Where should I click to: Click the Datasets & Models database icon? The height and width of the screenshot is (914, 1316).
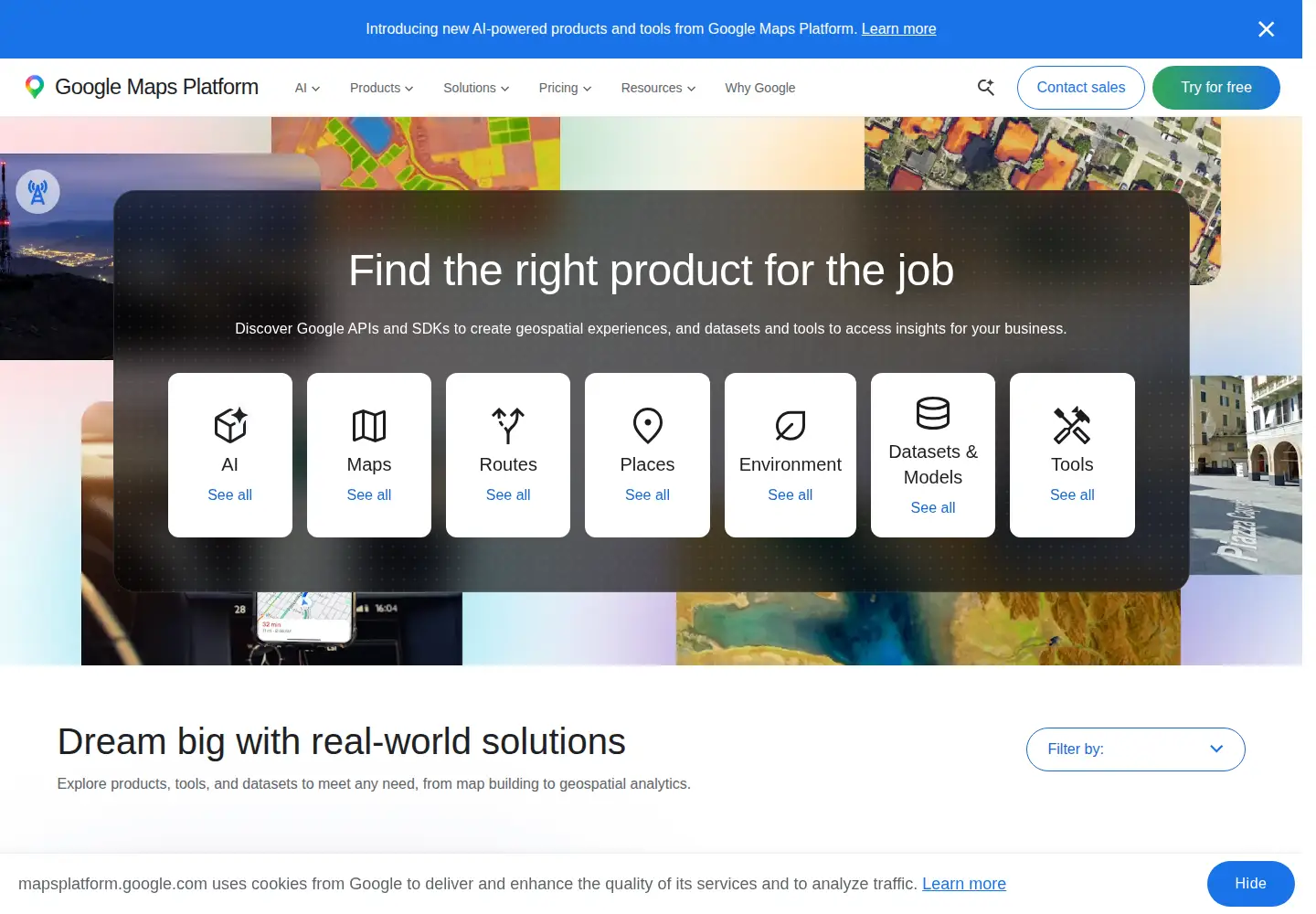coord(933,413)
